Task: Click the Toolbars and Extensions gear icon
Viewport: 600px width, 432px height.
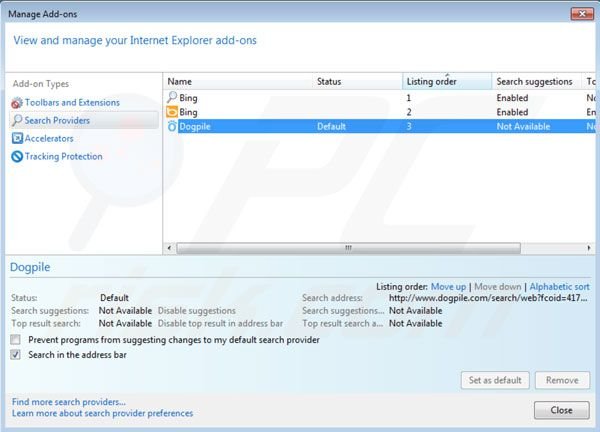Action: [17, 103]
